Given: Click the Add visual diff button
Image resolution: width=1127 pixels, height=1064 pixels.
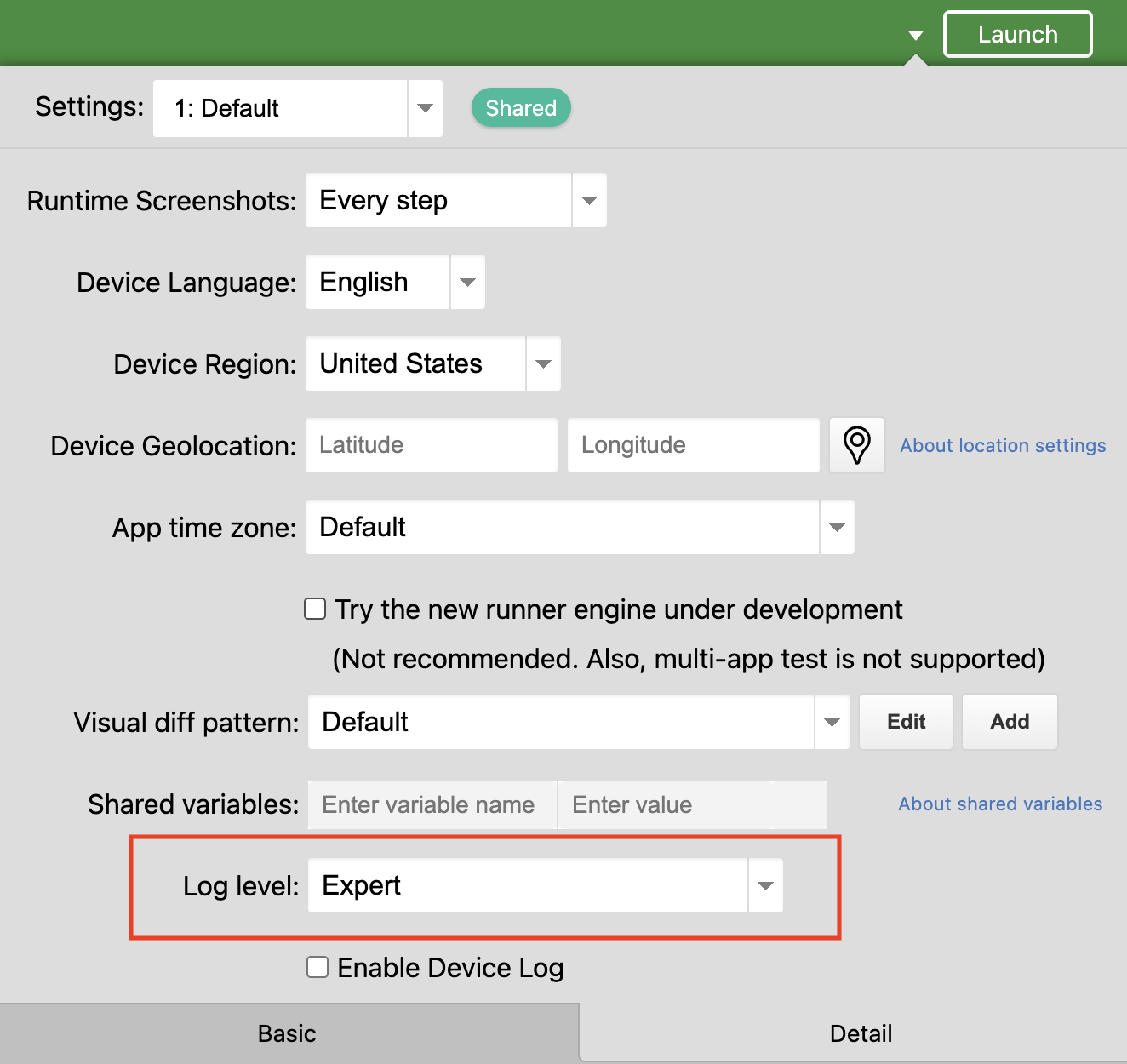Looking at the screenshot, I should point(1010,722).
